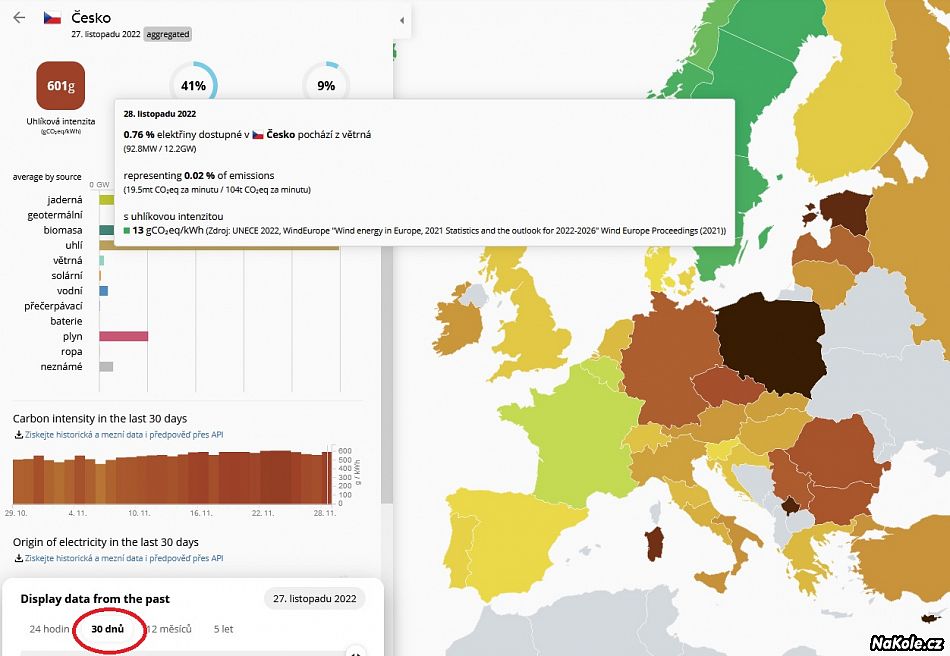The width and height of the screenshot is (950, 656).
Task: Switch to the 5 let range
Action: [x=223, y=630]
